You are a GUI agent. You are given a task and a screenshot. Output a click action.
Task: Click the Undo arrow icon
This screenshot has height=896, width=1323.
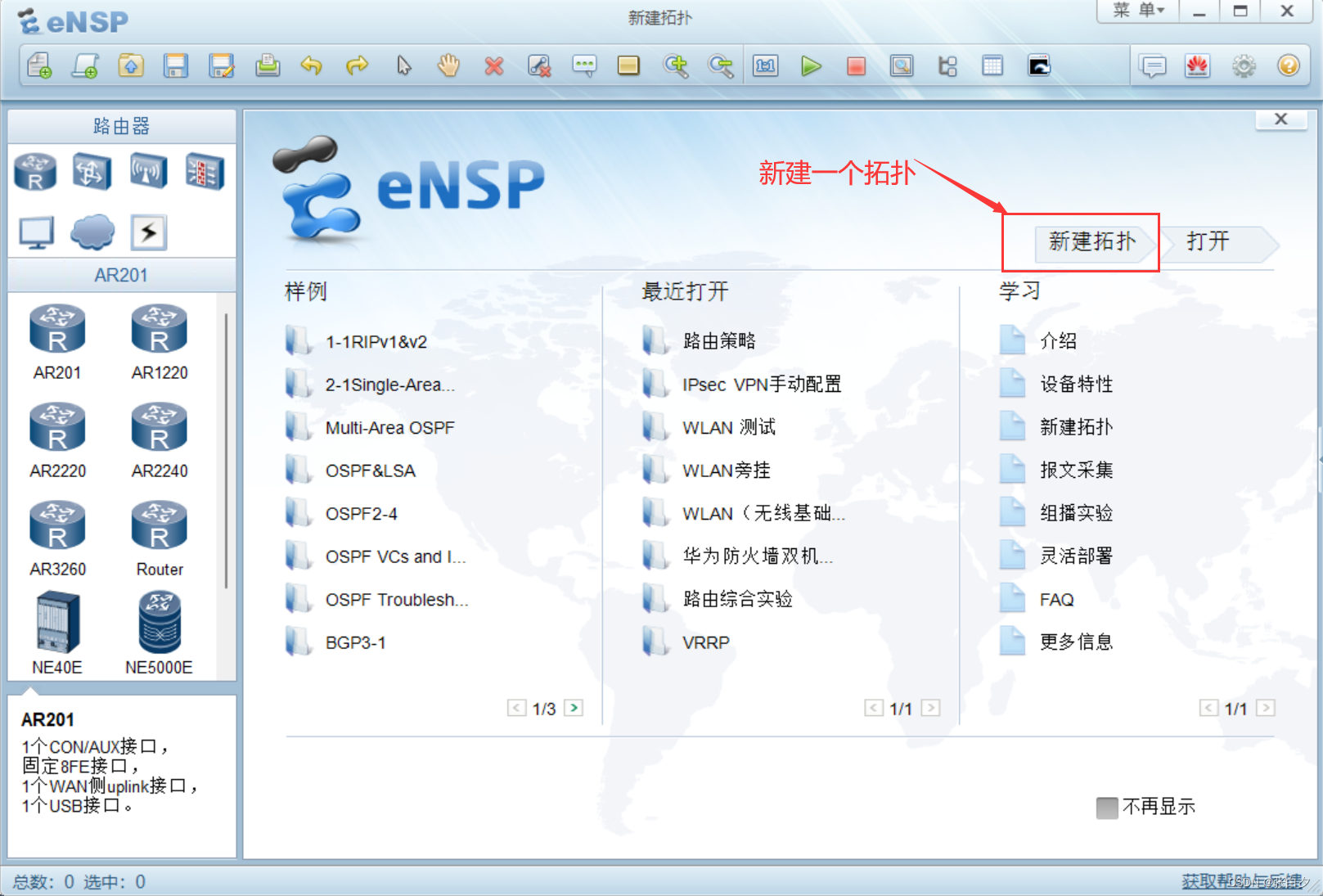coord(312,65)
